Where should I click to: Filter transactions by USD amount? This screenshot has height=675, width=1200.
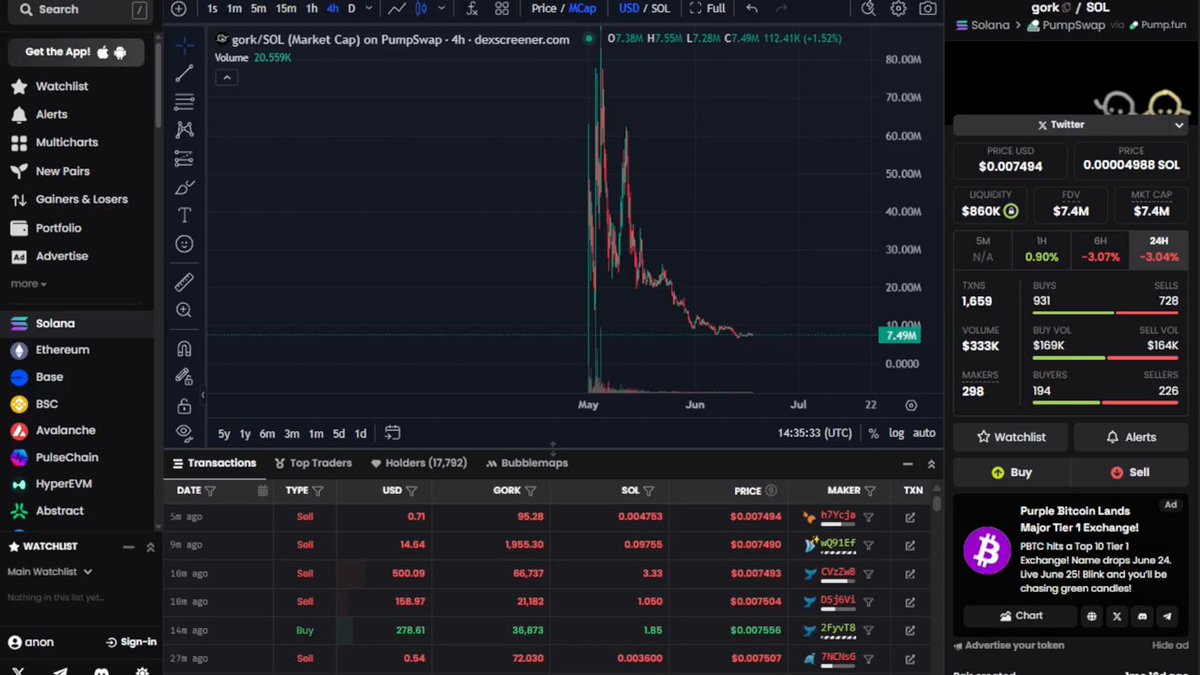(x=411, y=491)
